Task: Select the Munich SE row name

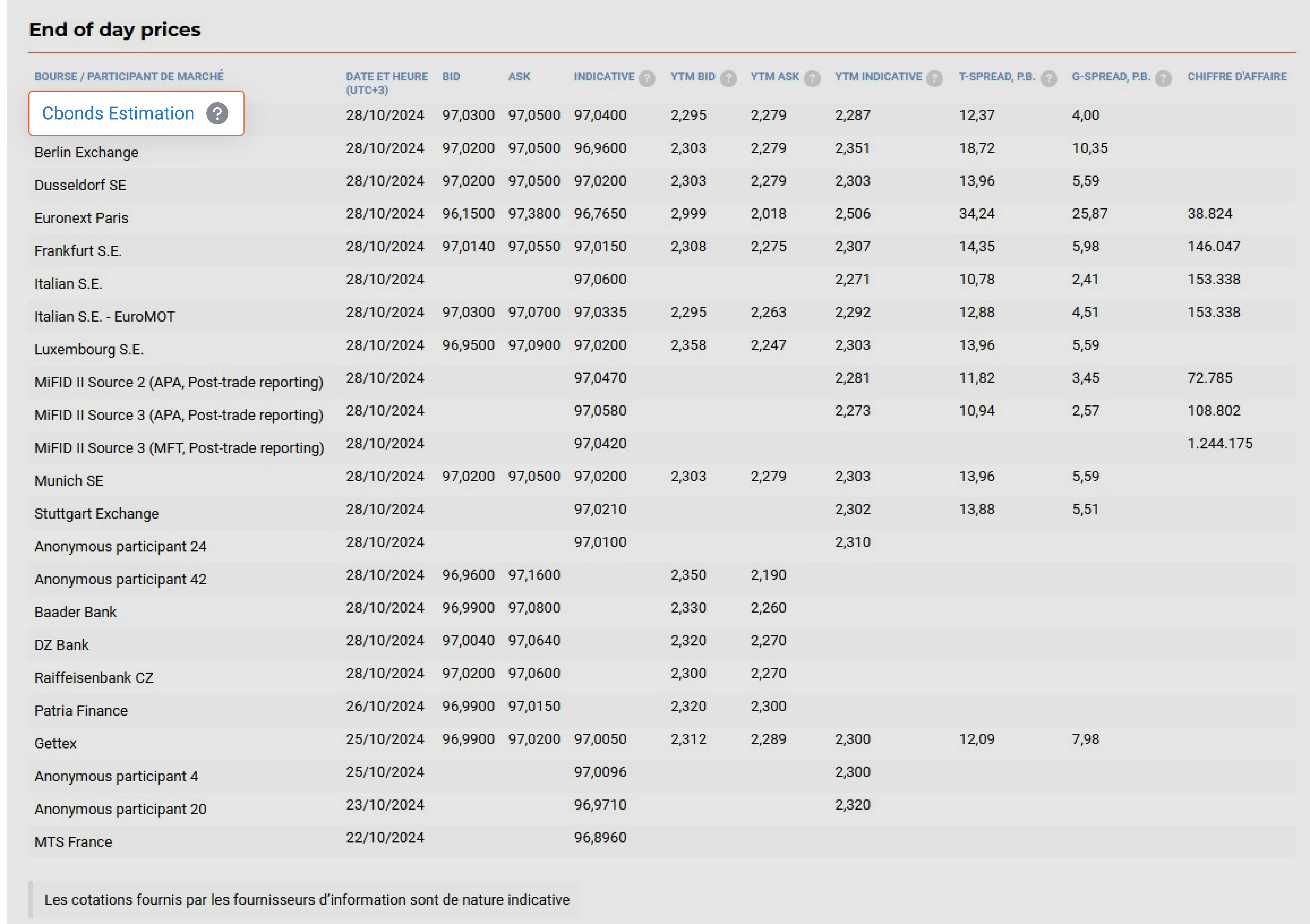Action: tap(69, 481)
